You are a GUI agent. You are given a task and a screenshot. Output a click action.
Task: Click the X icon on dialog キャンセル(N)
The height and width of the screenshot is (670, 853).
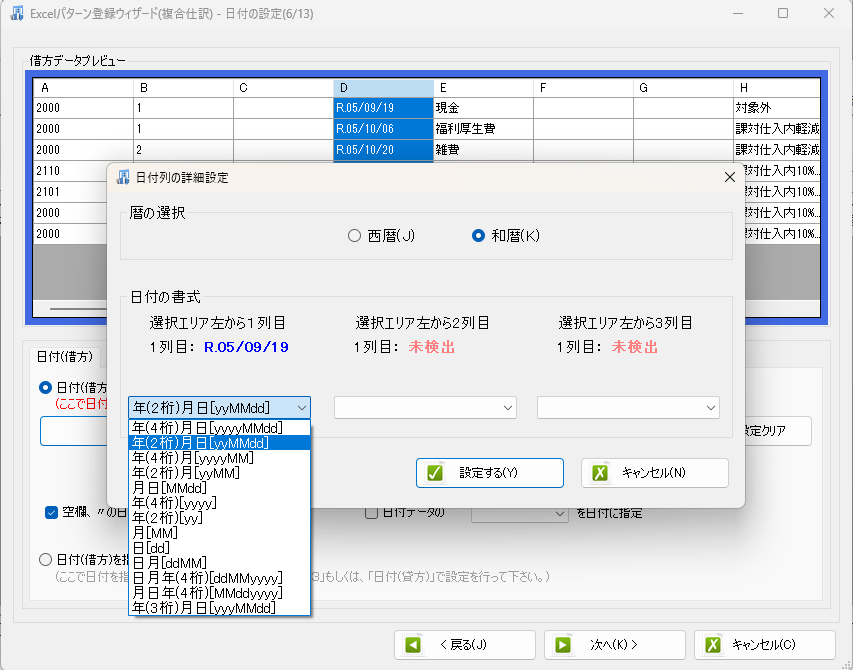tap(600, 473)
